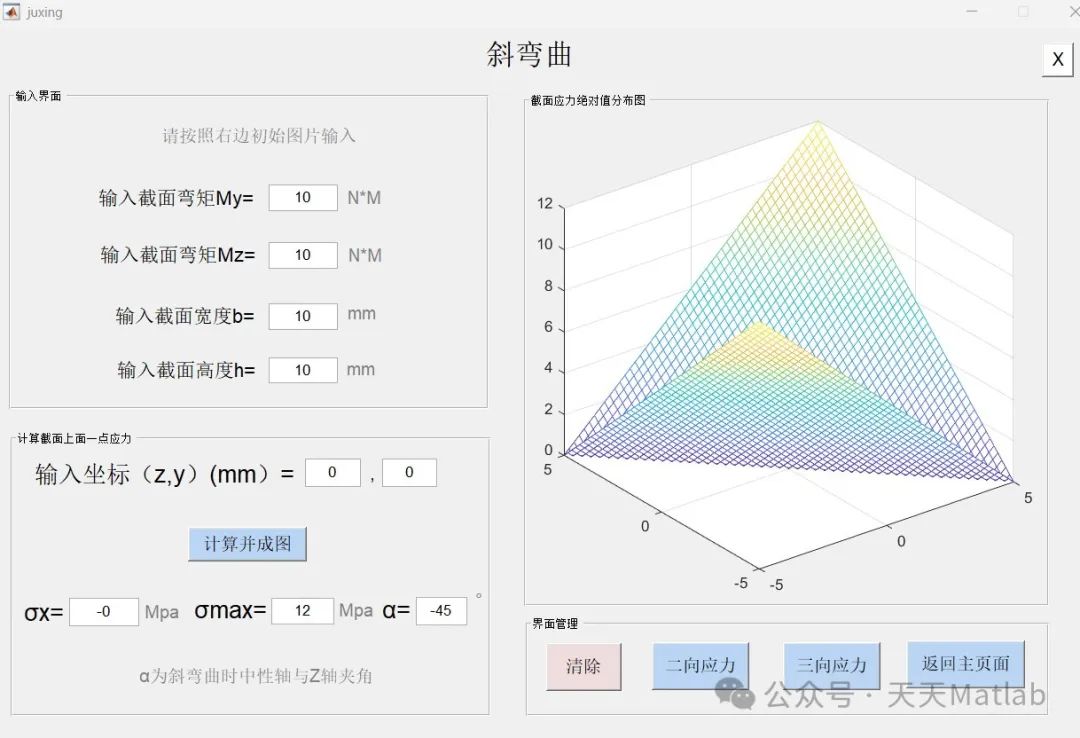1080x738 pixels.
Task: Click the 输入坐标 (z,y) (mm) label
Action: tap(165, 475)
